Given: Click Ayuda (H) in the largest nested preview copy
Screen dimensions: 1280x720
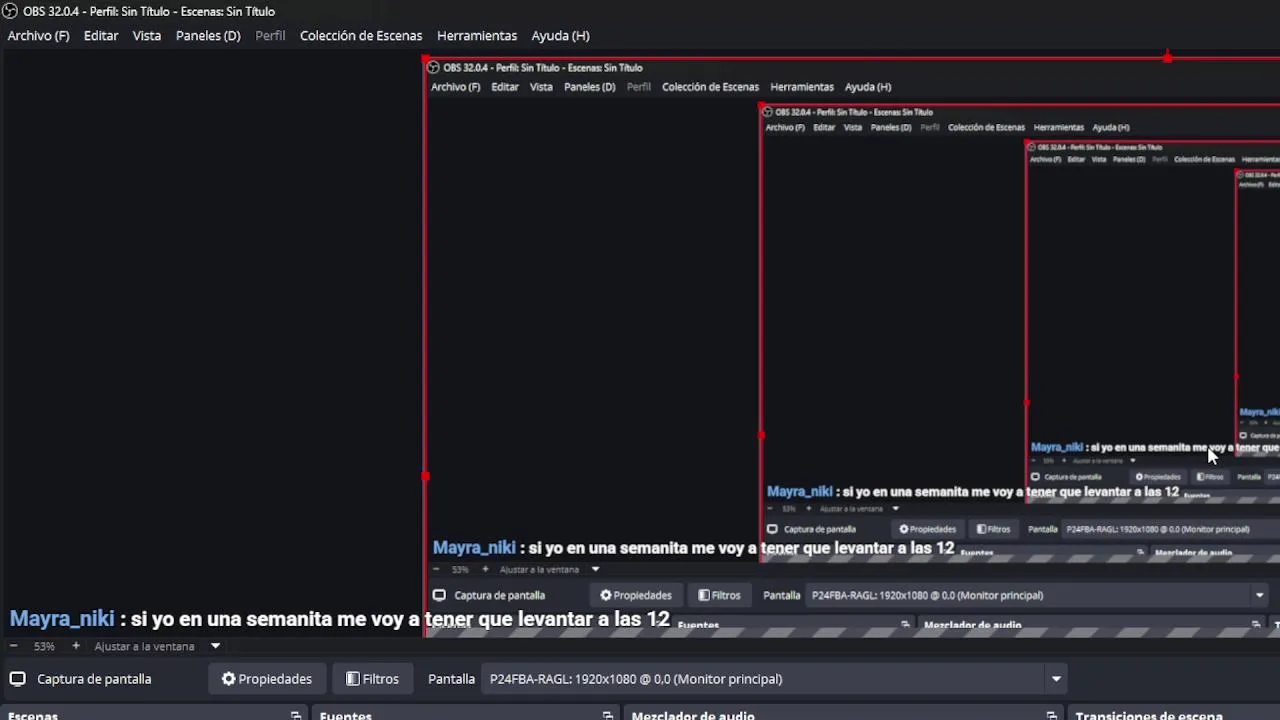Looking at the screenshot, I should (x=868, y=87).
